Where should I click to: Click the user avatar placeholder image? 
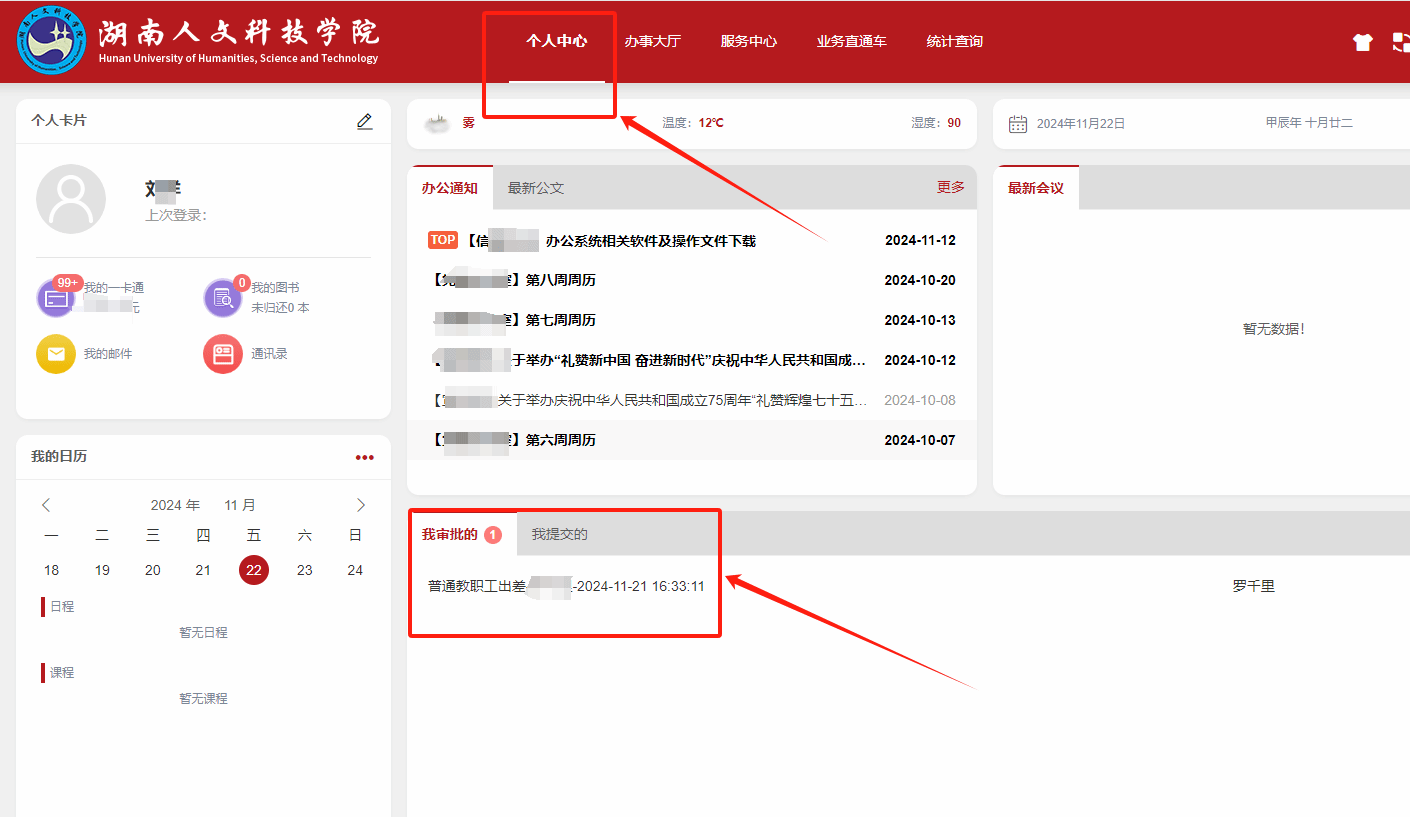pyautogui.click(x=71, y=199)
